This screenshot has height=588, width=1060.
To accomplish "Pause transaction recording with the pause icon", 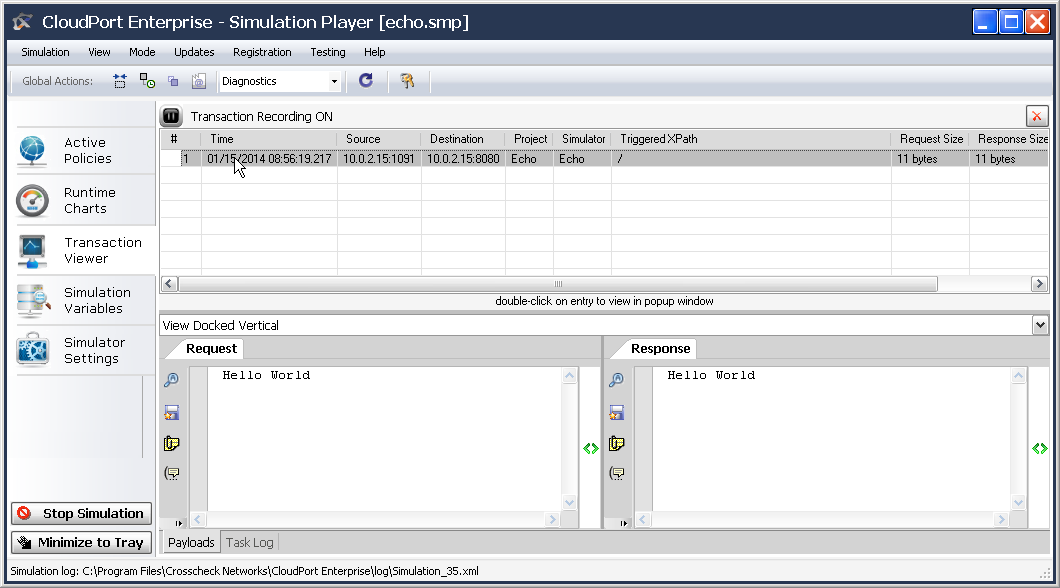I will pyautogui.click(x=172, y=116).
